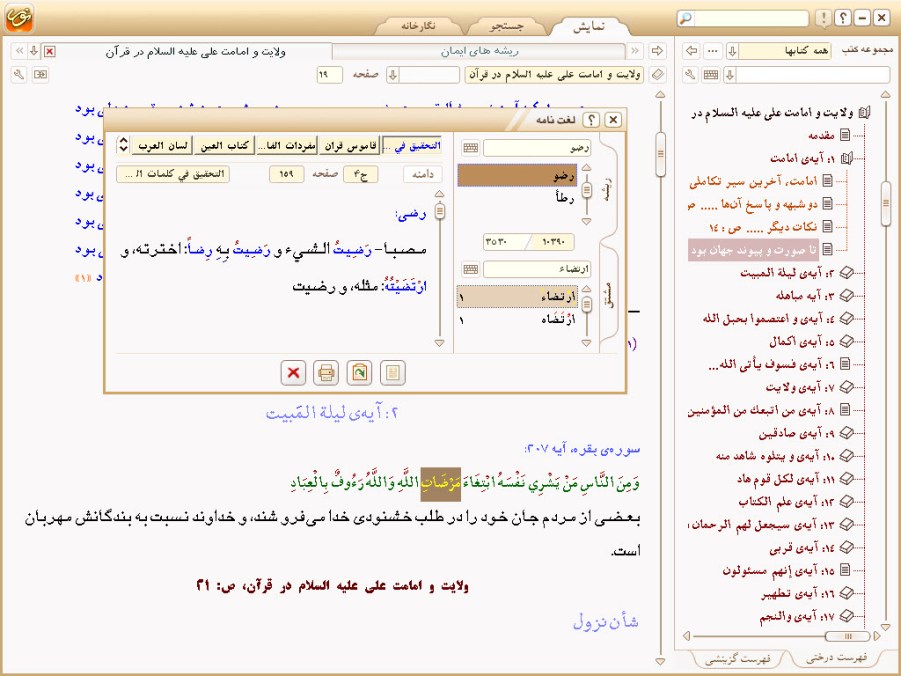Click the التحقیق فی کلمات source button

(173, 174)
